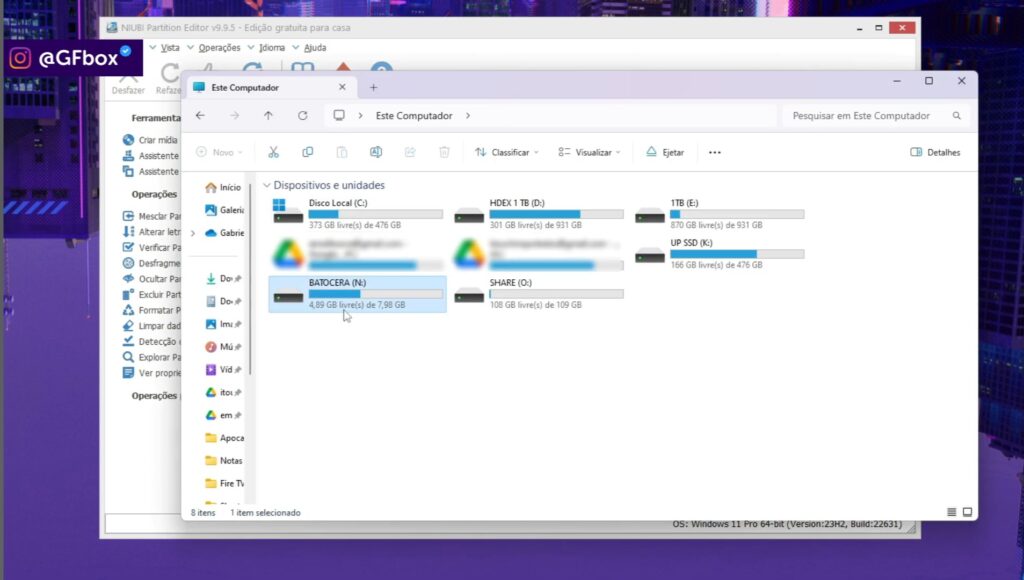Close the Este Computador tab
The image size is (1024, 580).
(x=342, y=87)
